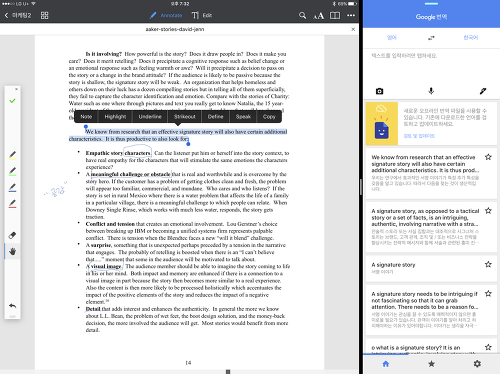
Task: Close the aaker-stories document tab
Action: click(x=353, y=29)
